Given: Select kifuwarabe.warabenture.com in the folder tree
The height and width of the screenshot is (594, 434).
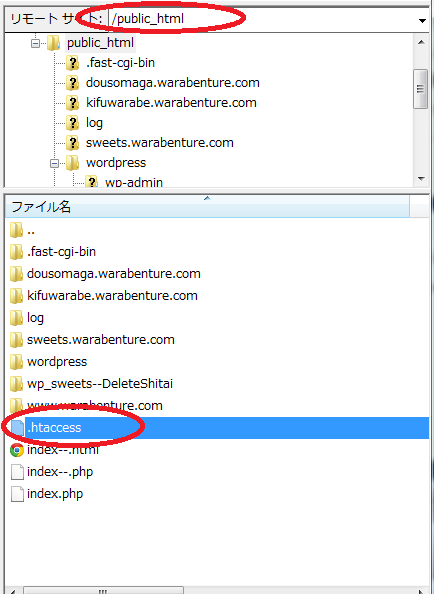Looking at the screenshot, I should click(x=171, y=103).
